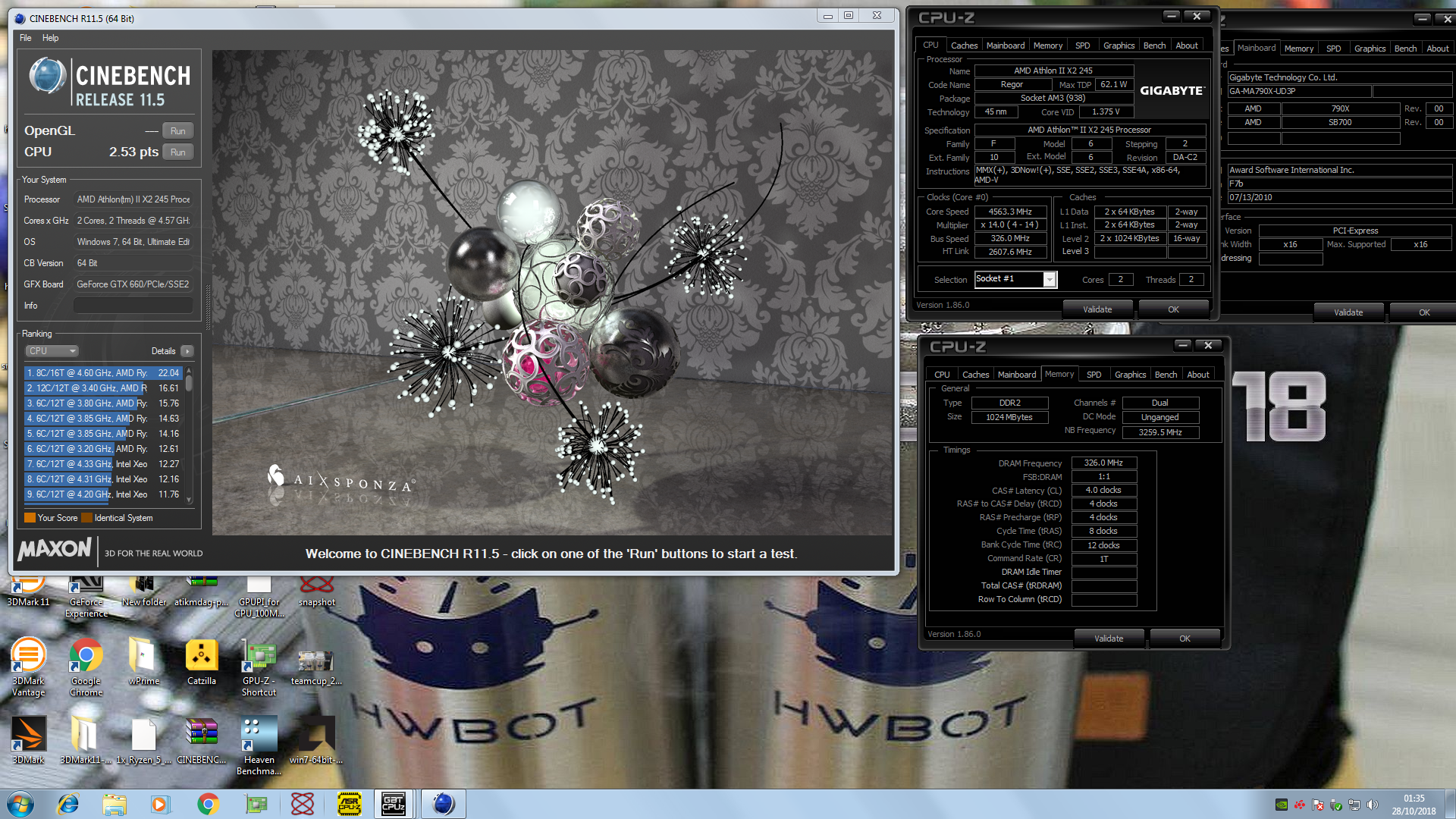This screenshot has height=819, width=1456.
Task: Launch Catzilla from the desktop
Action: (202, 661)
